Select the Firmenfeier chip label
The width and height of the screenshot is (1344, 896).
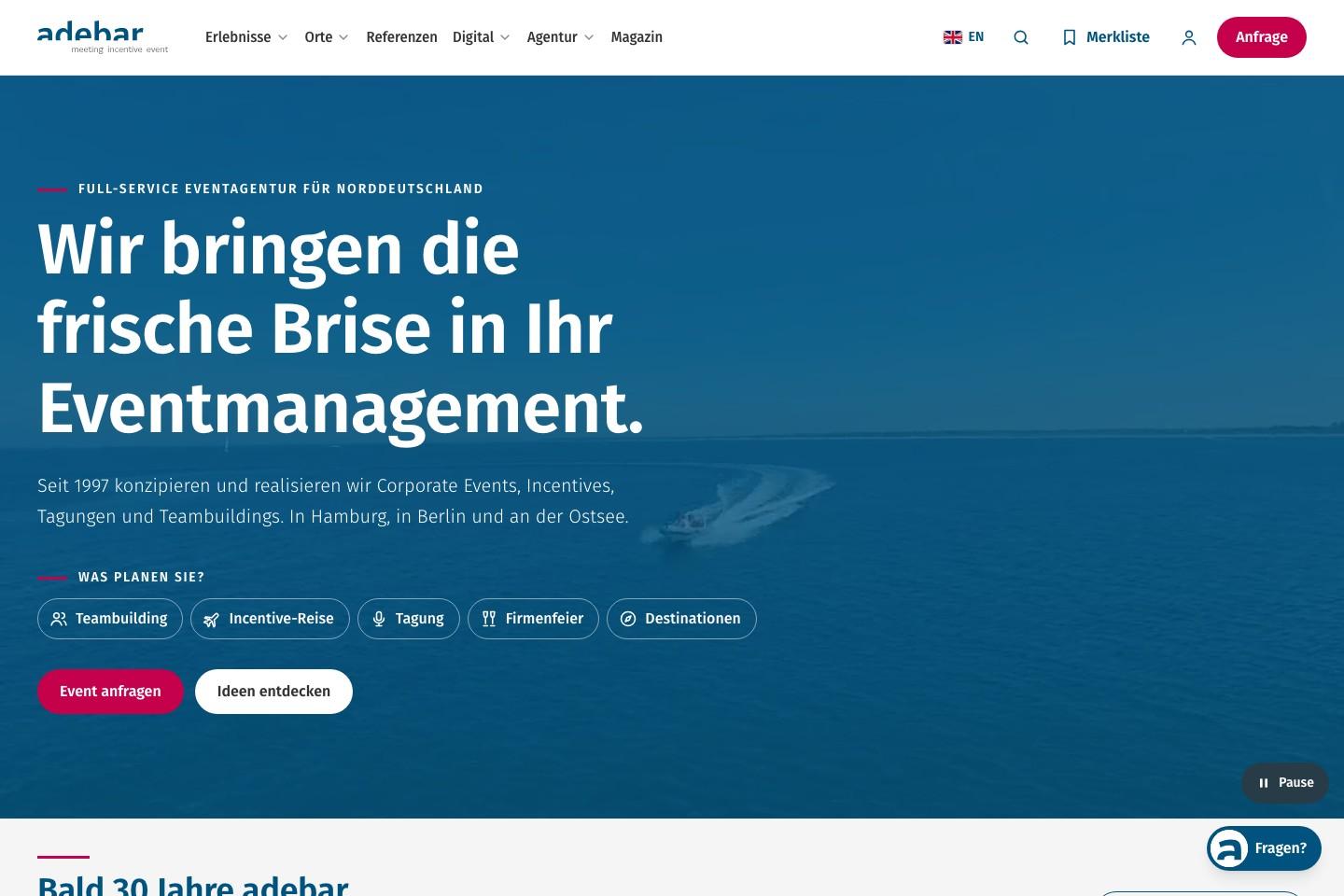pyautogui.click(x=544, y=619)
